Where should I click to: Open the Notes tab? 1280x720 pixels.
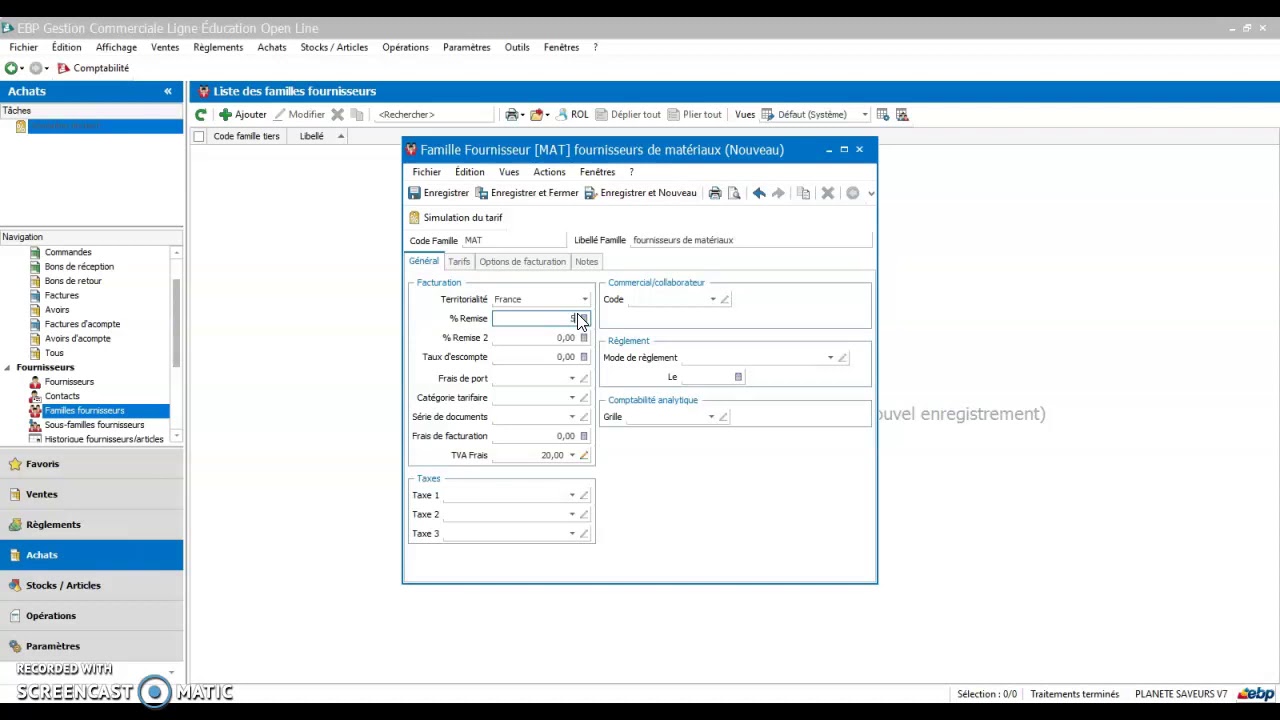(x=587, y=262)
